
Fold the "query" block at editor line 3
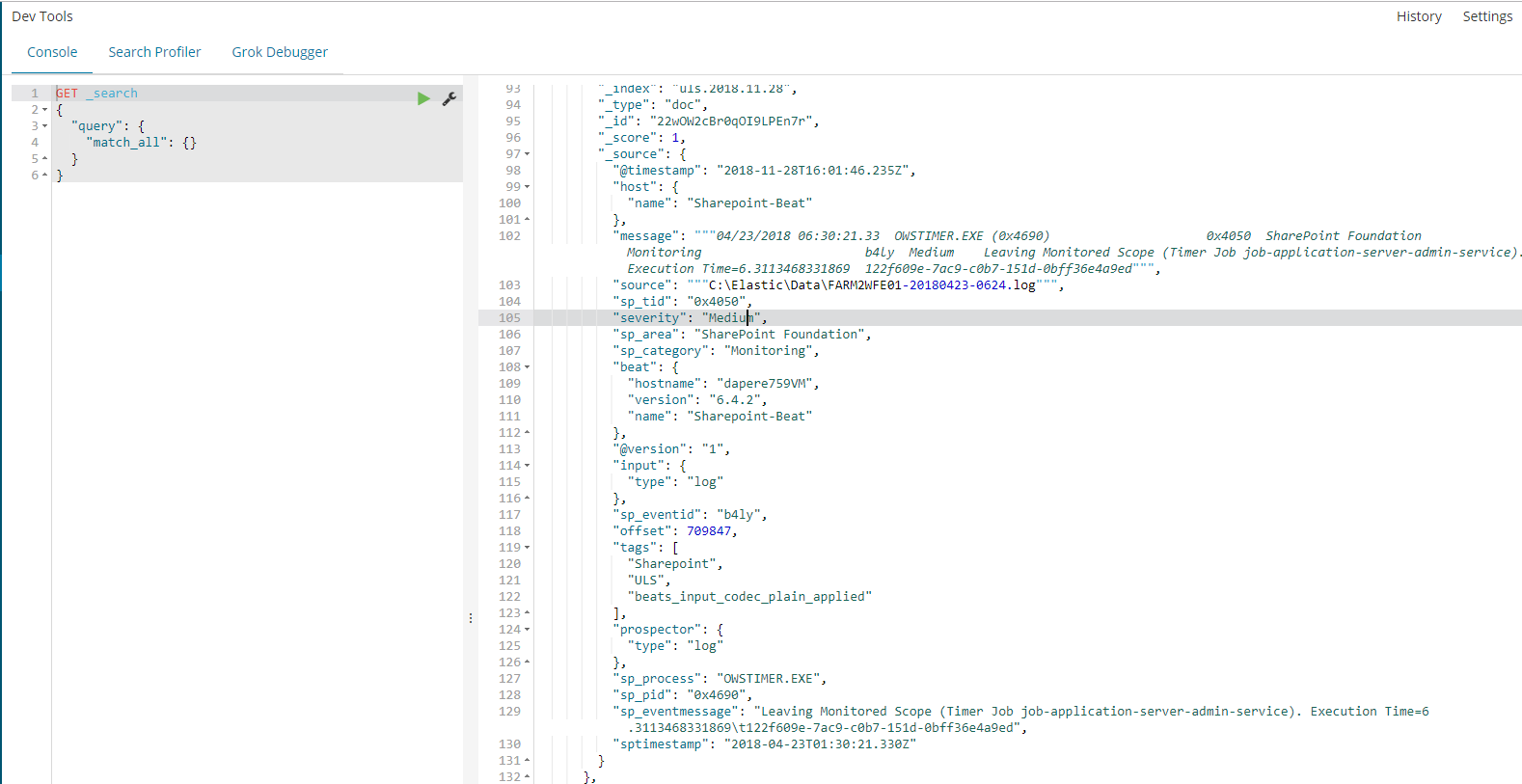tap(44, 126)
